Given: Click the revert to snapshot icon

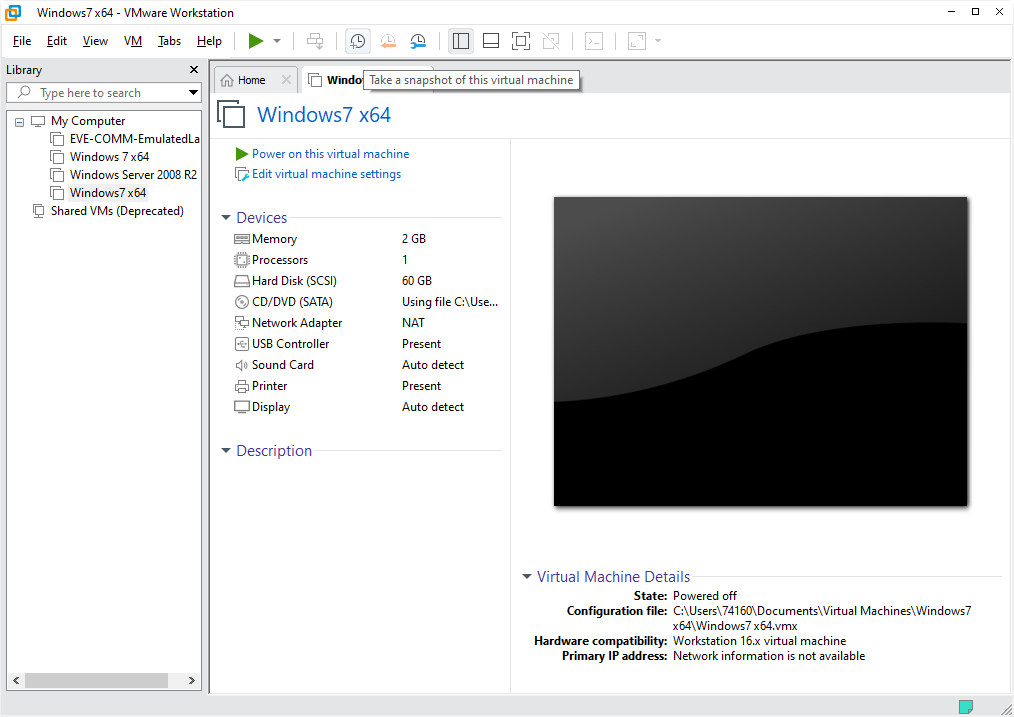Looking at the screenshot, I should (x=388, y=41).
